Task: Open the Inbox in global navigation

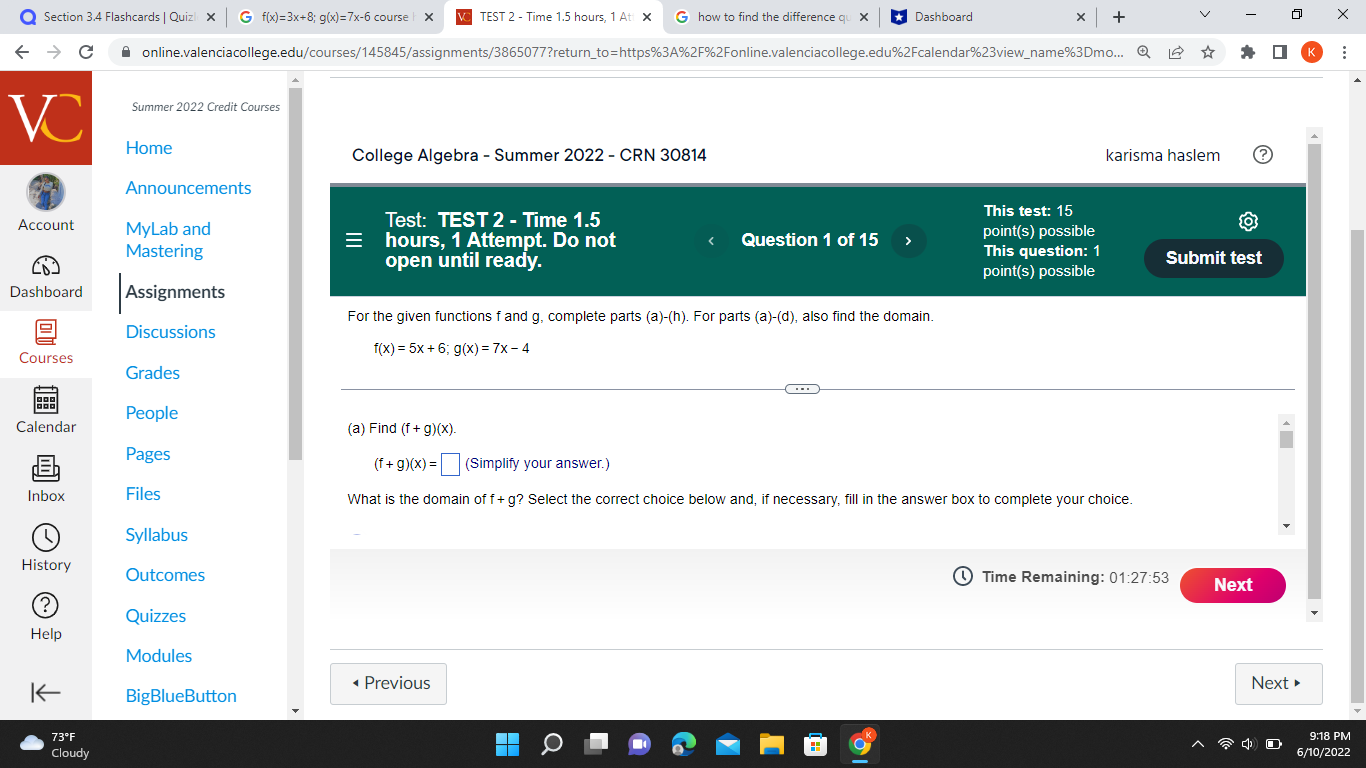Action: click(x=46, y=479)
